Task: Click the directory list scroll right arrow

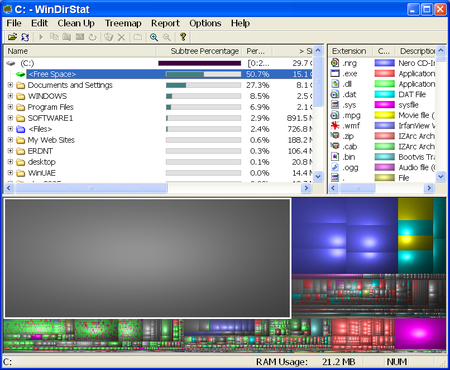Action: pyautogui.click(x=306, y=188)
